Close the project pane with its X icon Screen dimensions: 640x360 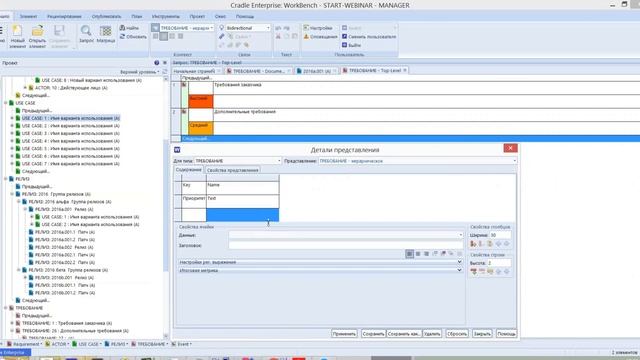point(165,63)
